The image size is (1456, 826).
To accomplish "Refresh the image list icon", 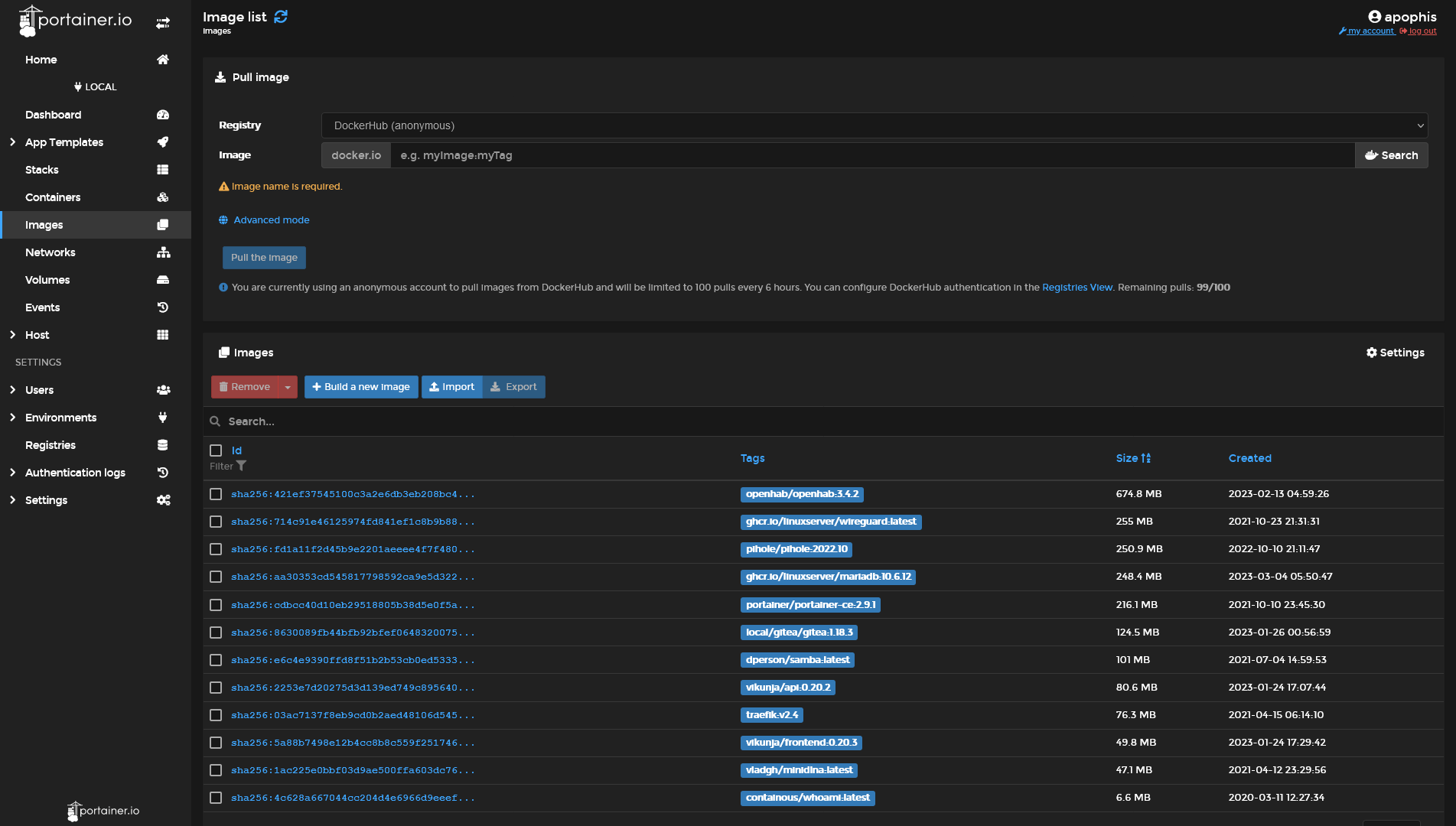I will 281,17.
